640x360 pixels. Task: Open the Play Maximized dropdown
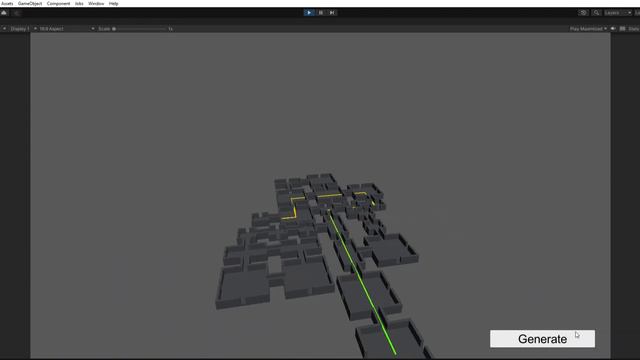point(588,29)
